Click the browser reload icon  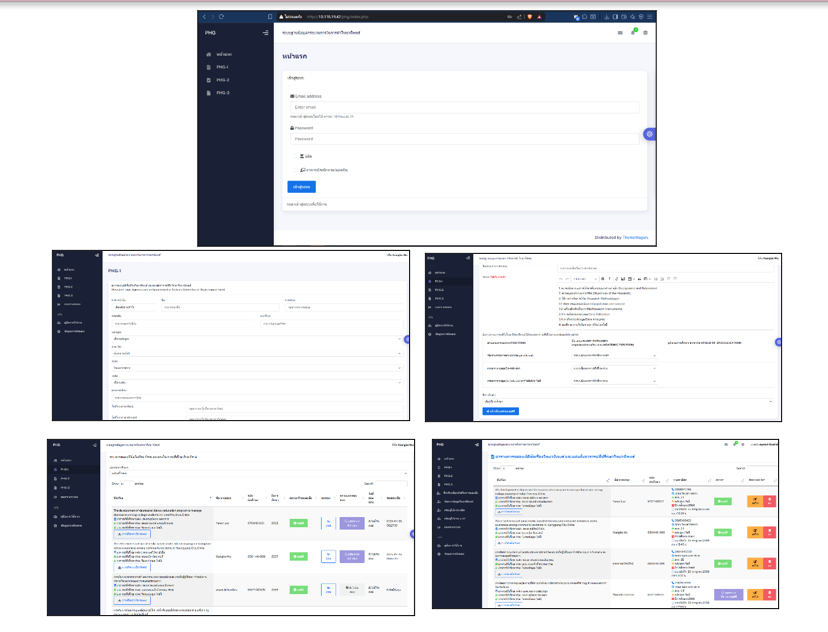(x=221, y=18)
